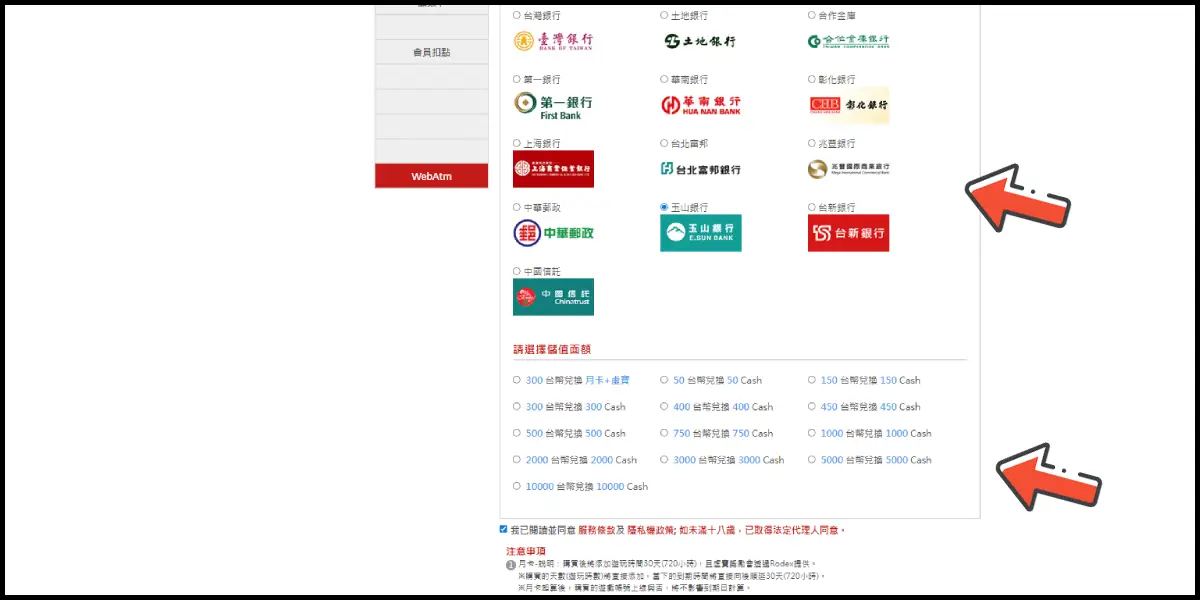Click the red 台新銀行 logo
Screen dimensions: 1200x600
point(849,233)
